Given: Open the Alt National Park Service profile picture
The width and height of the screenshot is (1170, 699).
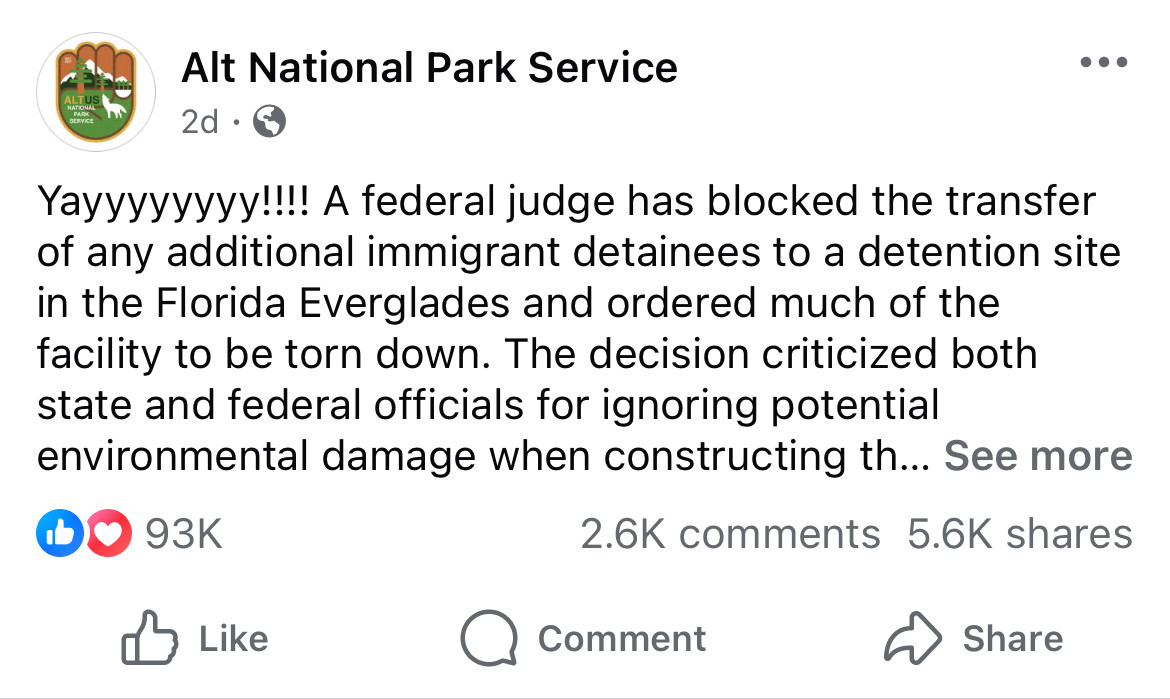Looking at the screenshot, I should tap(96, 92).
